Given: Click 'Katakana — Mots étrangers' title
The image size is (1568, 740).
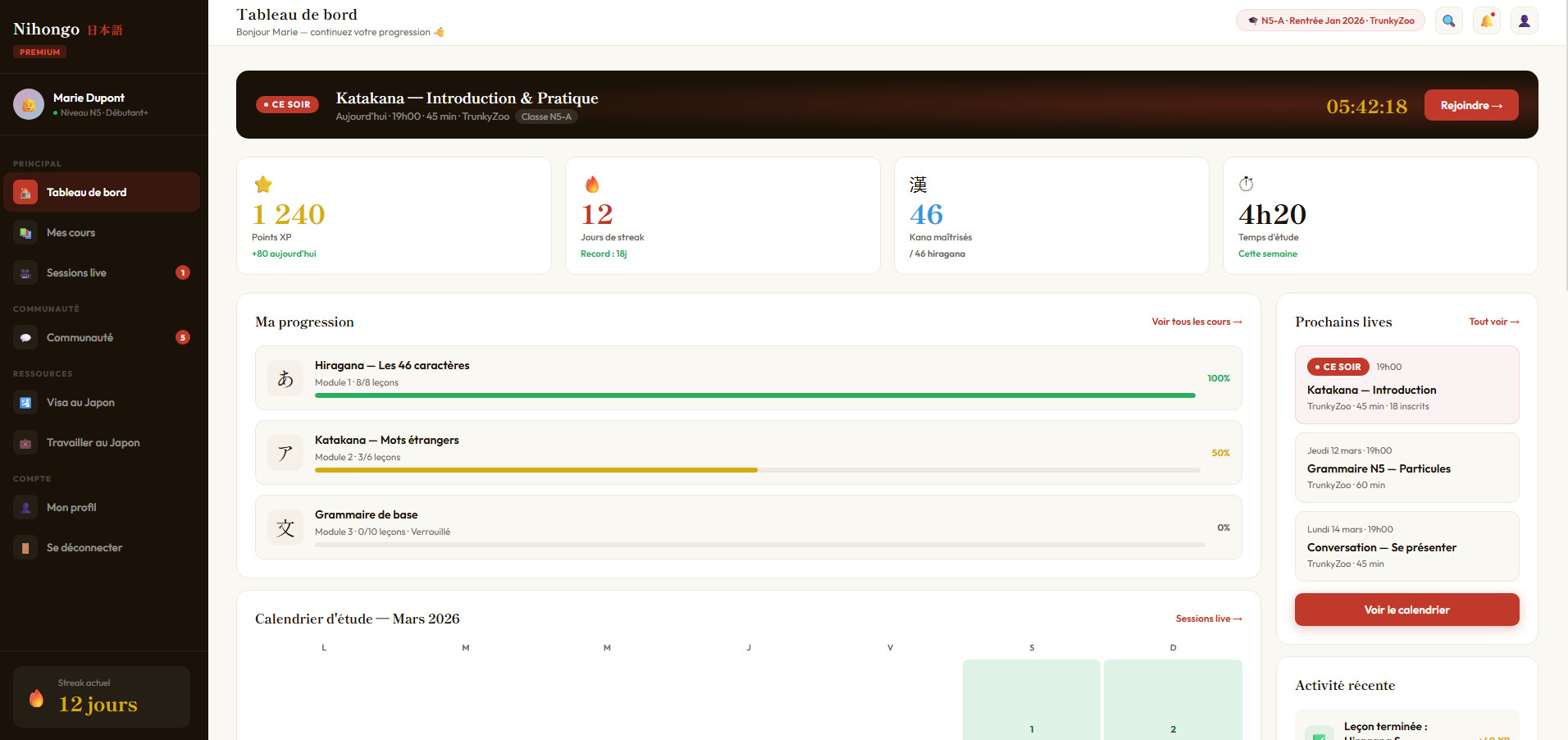Looking at the screenshot, I should pyautogui.click(x=387, y=440).
